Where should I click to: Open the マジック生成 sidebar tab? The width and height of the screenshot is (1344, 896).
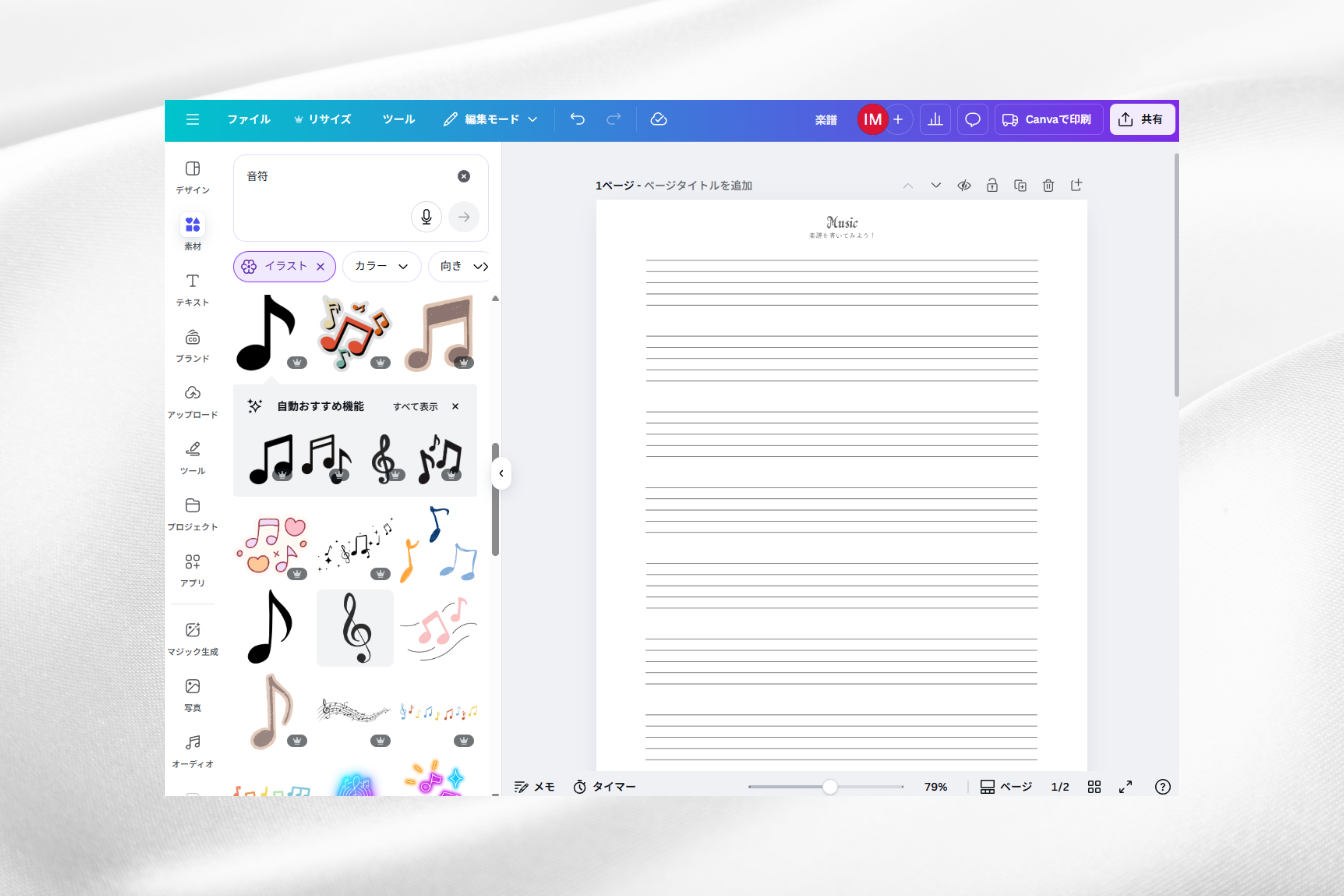point(193,639)
